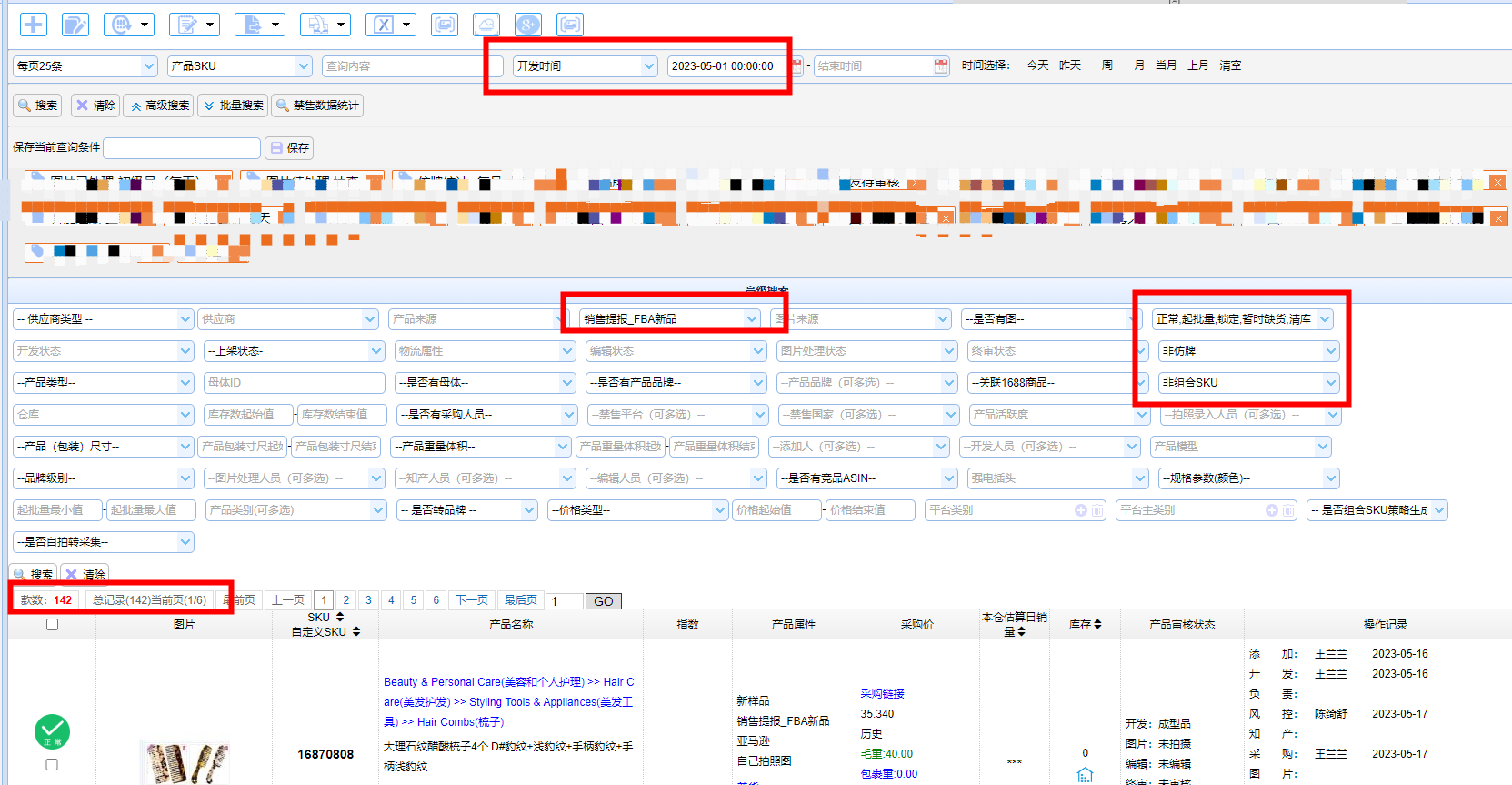Toggle the select-all checkbox in table header
The image size is (1512, 785).
[52, 624]
